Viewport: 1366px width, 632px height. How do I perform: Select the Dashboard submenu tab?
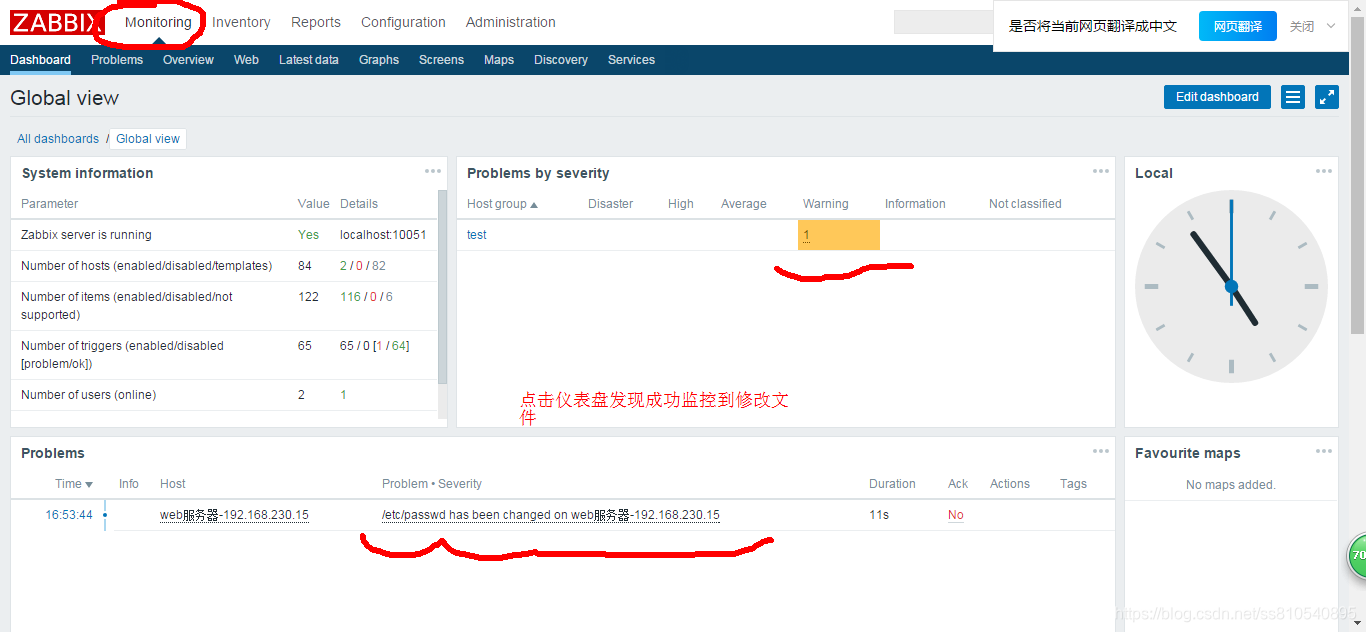40,60
